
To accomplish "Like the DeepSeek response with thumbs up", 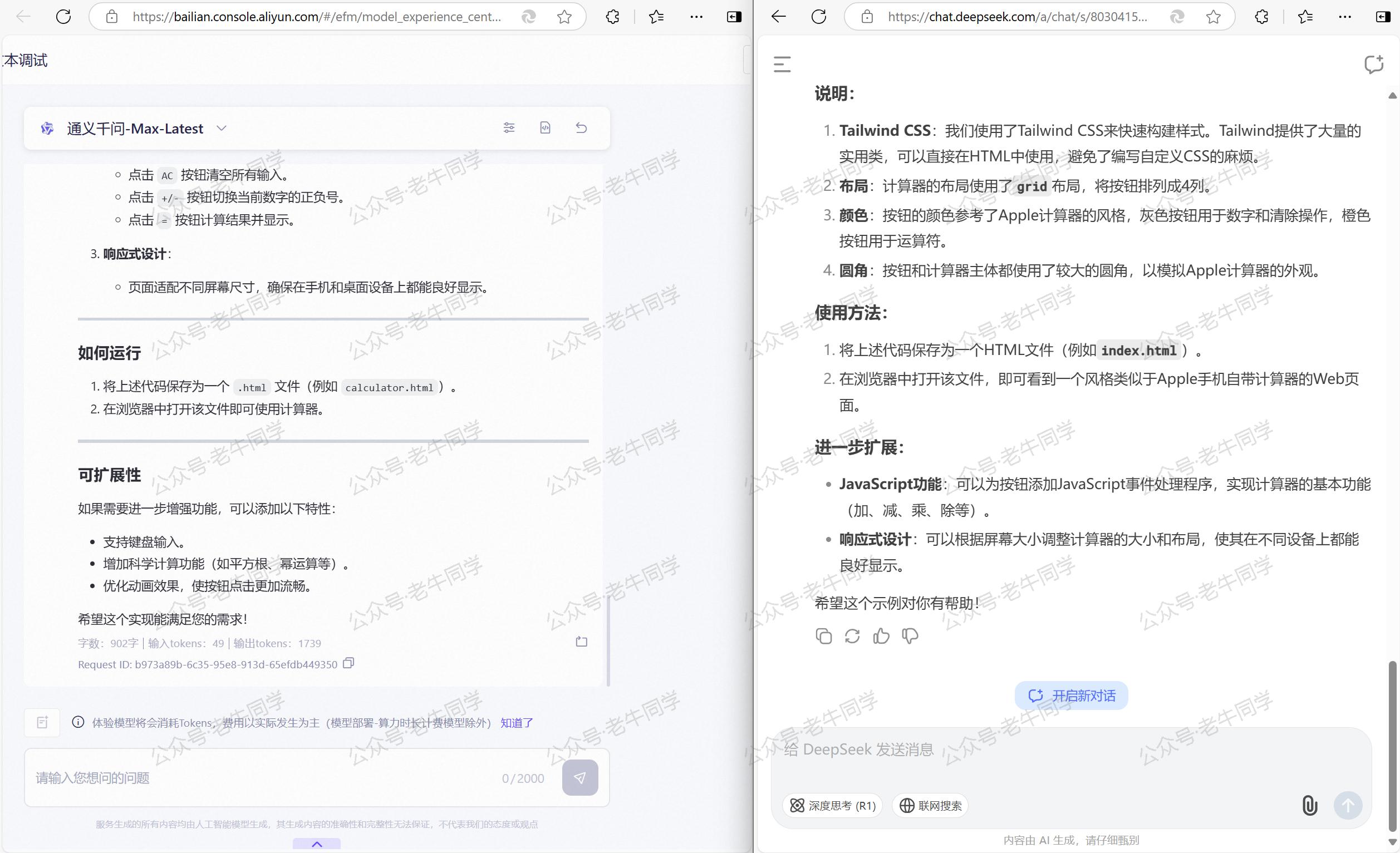I will point(881,636).
